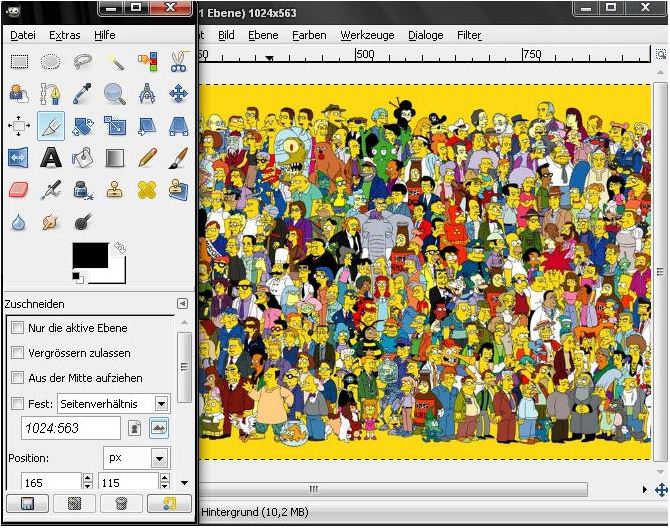Image resolution: width=670 pixels, height=528 pixels.
Task: Reset colors to black and white
Action: point(78,278)
